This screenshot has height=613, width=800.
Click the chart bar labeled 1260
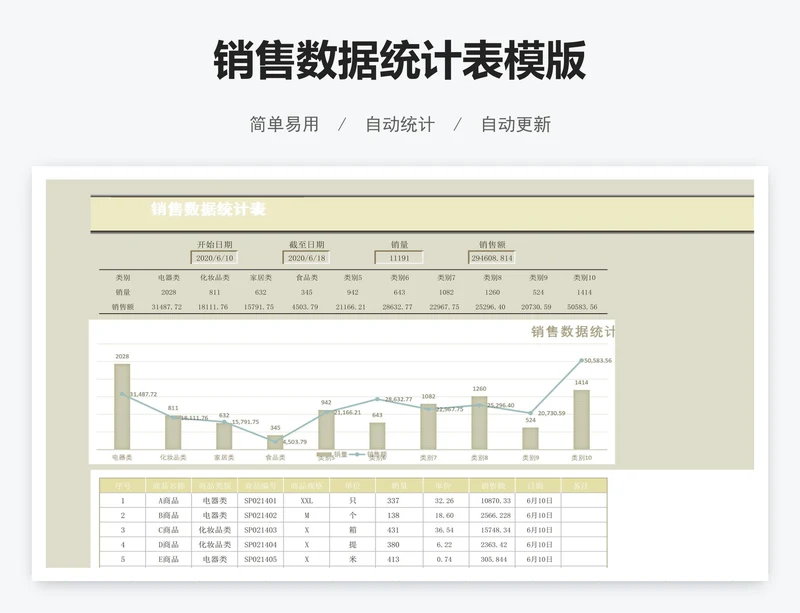(x=479, y=423)
